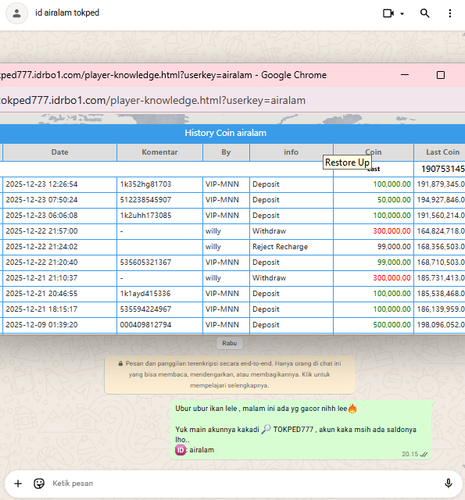Click last coin value 191,879,345

click(x=441, y=184)
